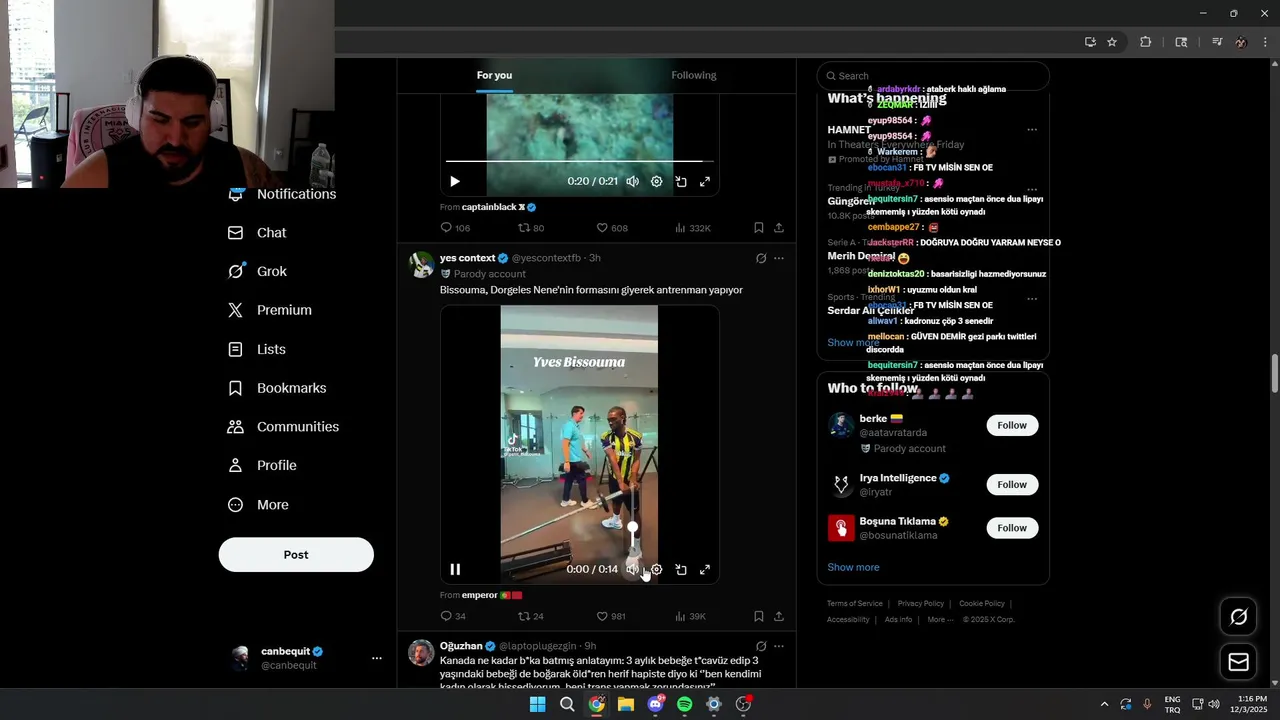Like the post with 981 likes
This screenshot has height=720, width=1280.
[611, 616]
